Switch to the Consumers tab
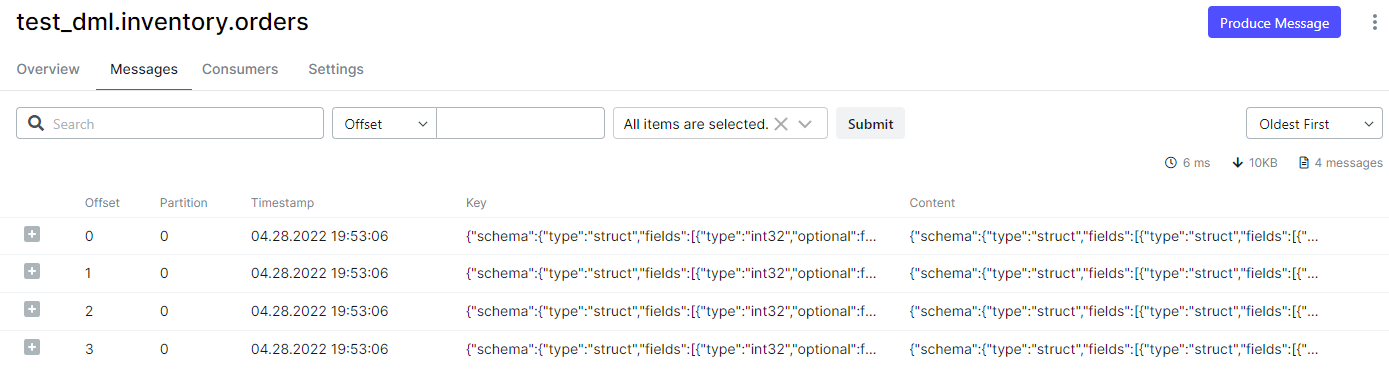1389x374 pixels. pos(240,69)
